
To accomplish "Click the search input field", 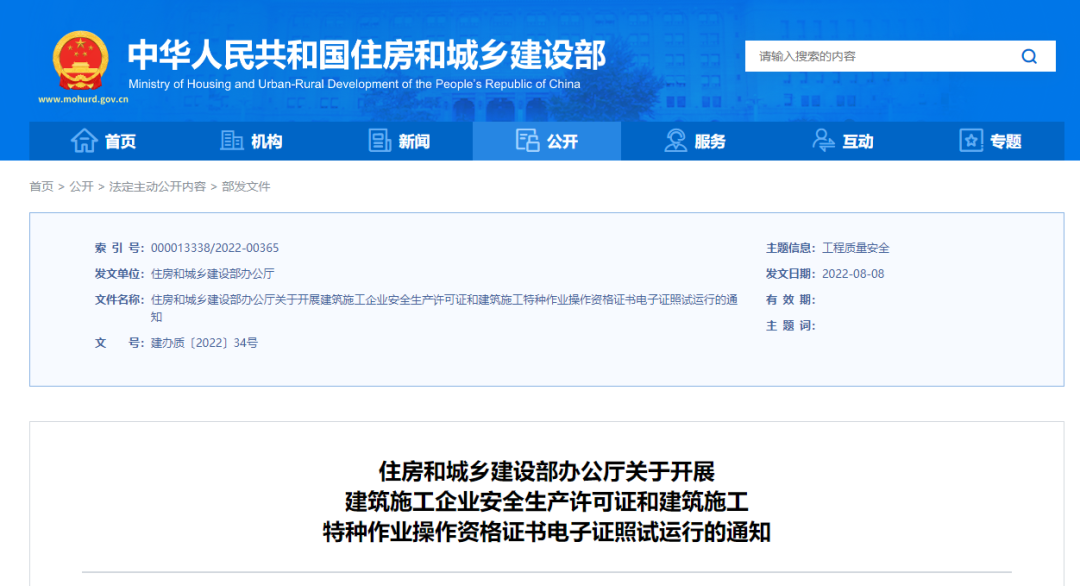I will [x=880, y=56].
